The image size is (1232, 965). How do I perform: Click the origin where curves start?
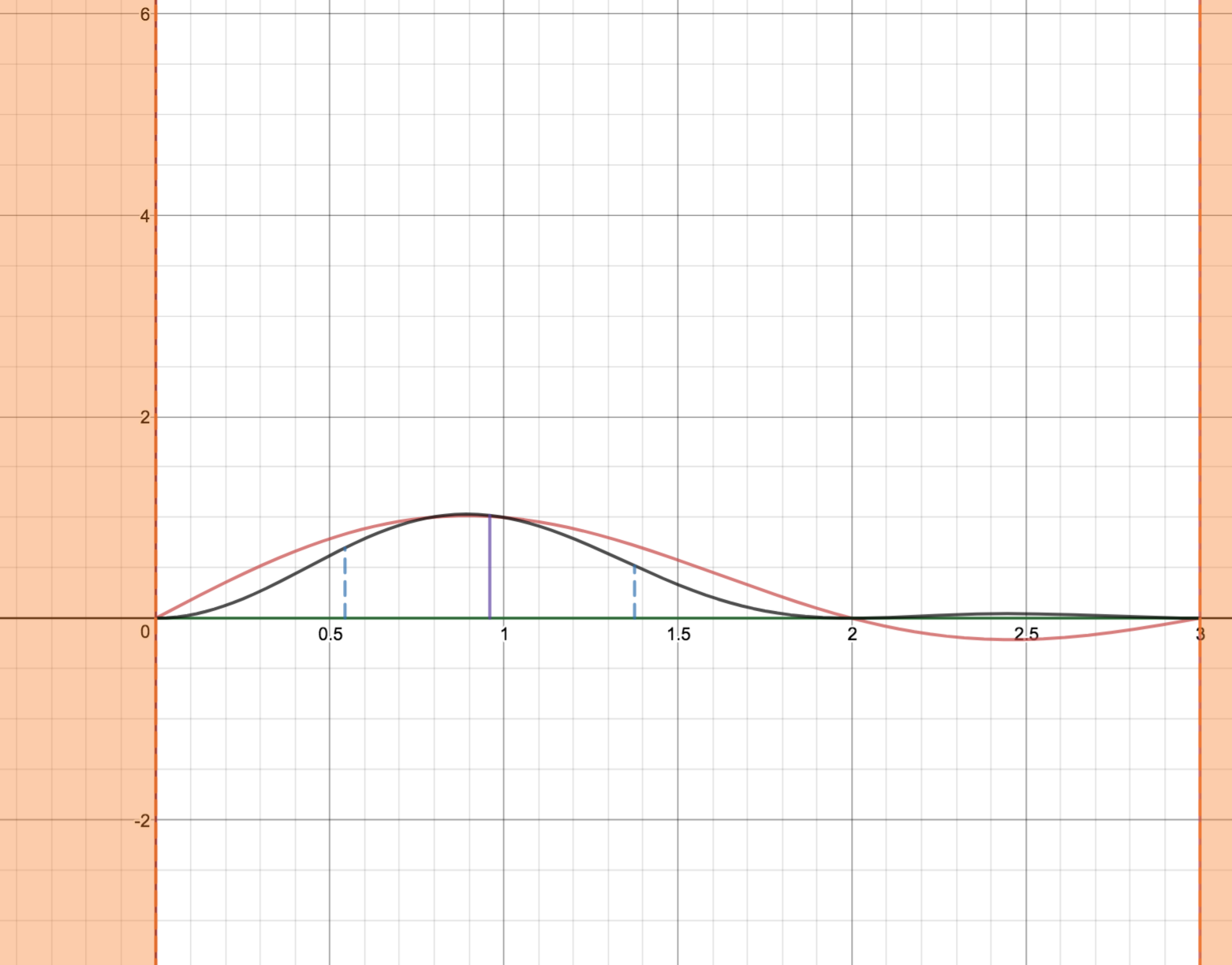pos(156,618)
